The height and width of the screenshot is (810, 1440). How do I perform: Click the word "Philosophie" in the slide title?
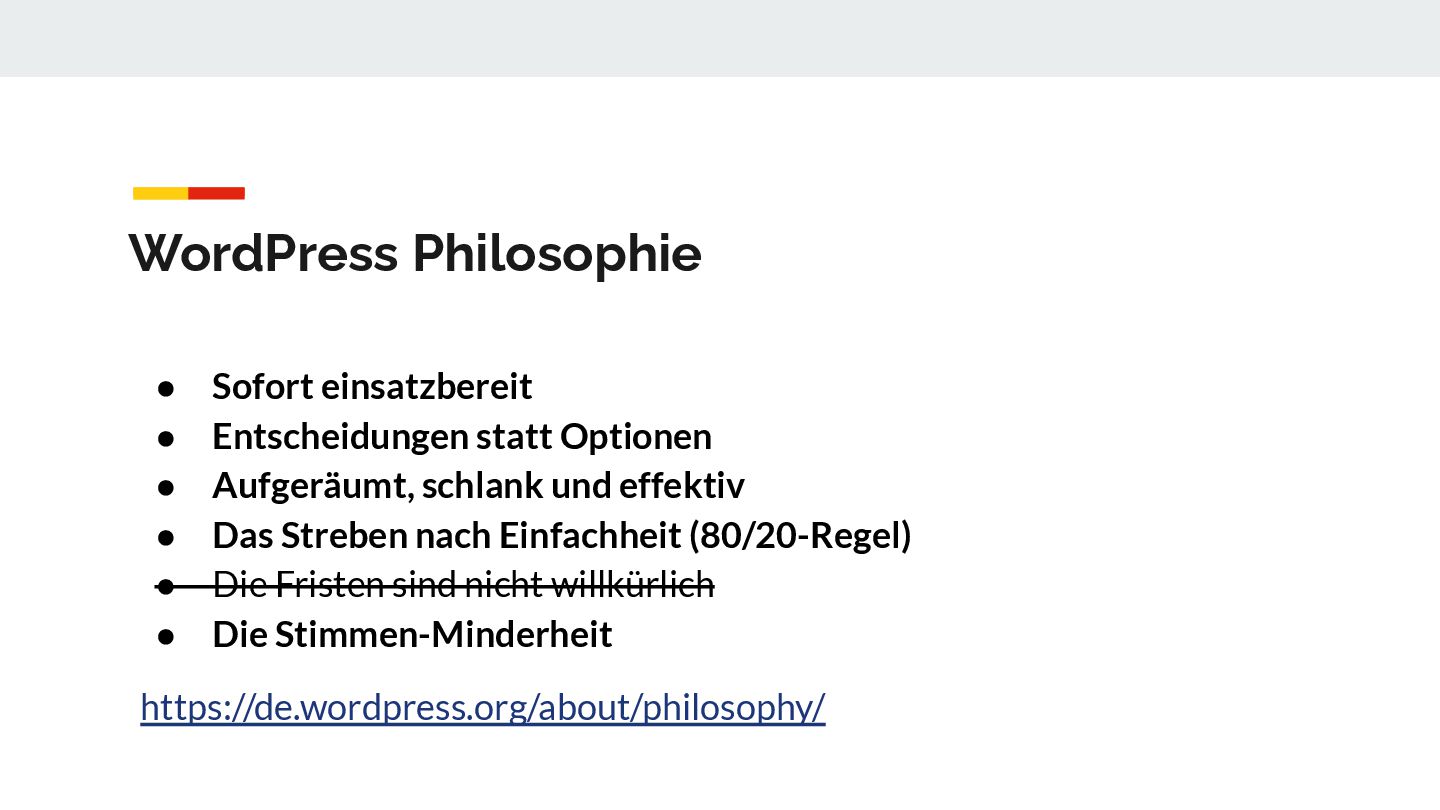tap(557, 254)
